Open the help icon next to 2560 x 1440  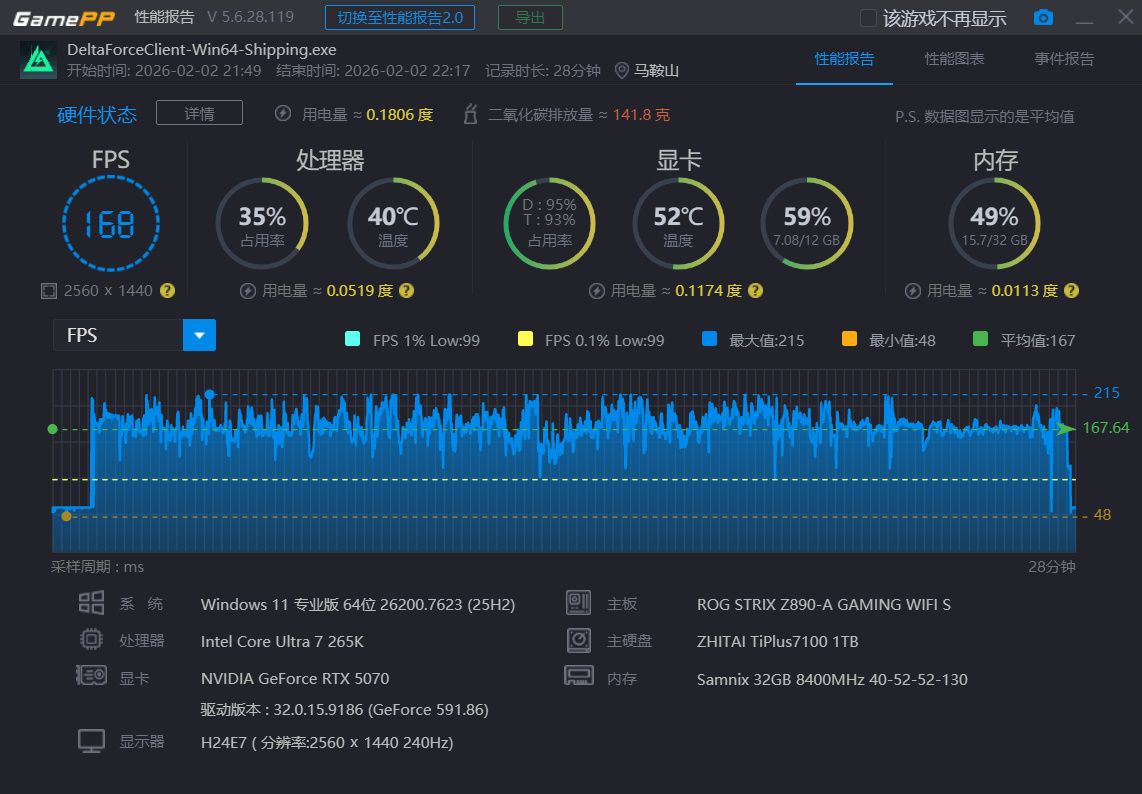pos(168,291)
